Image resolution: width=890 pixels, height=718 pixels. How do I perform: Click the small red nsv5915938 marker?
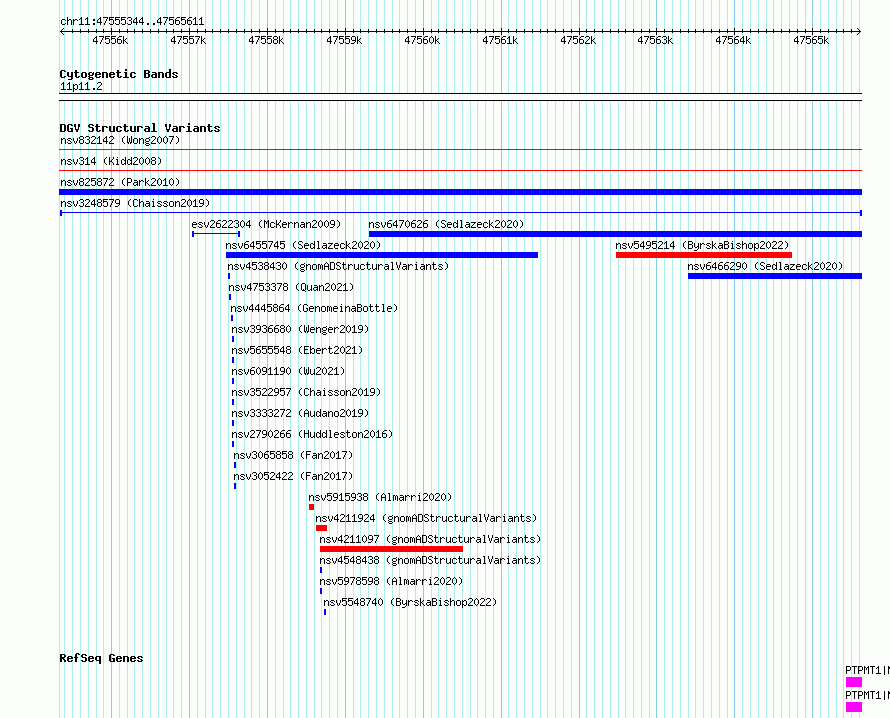point(311,507)
